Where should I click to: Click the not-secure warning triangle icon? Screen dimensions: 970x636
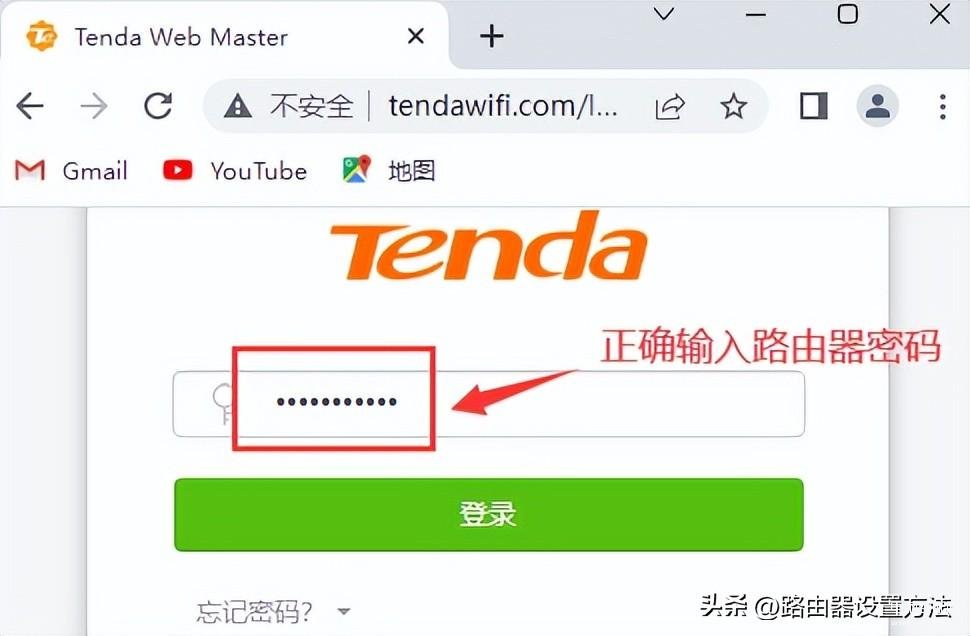[238, 106]
